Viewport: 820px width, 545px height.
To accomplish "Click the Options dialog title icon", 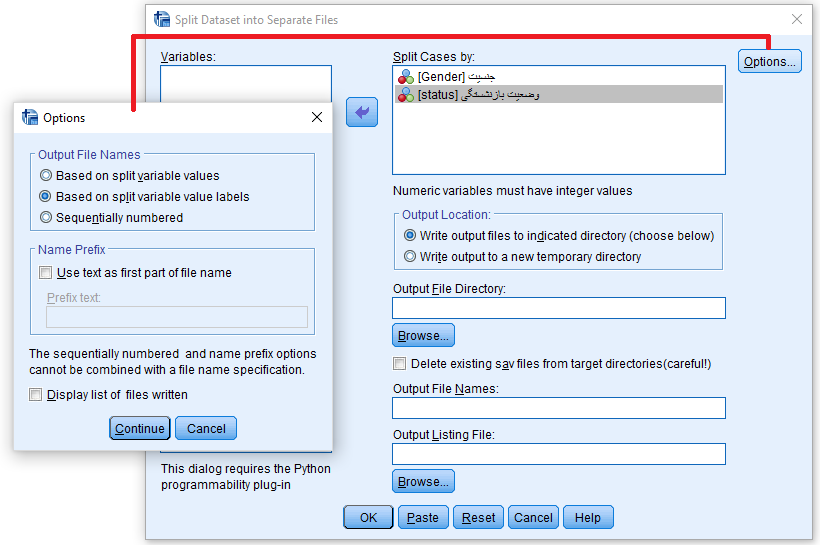I will coord(30,117).
